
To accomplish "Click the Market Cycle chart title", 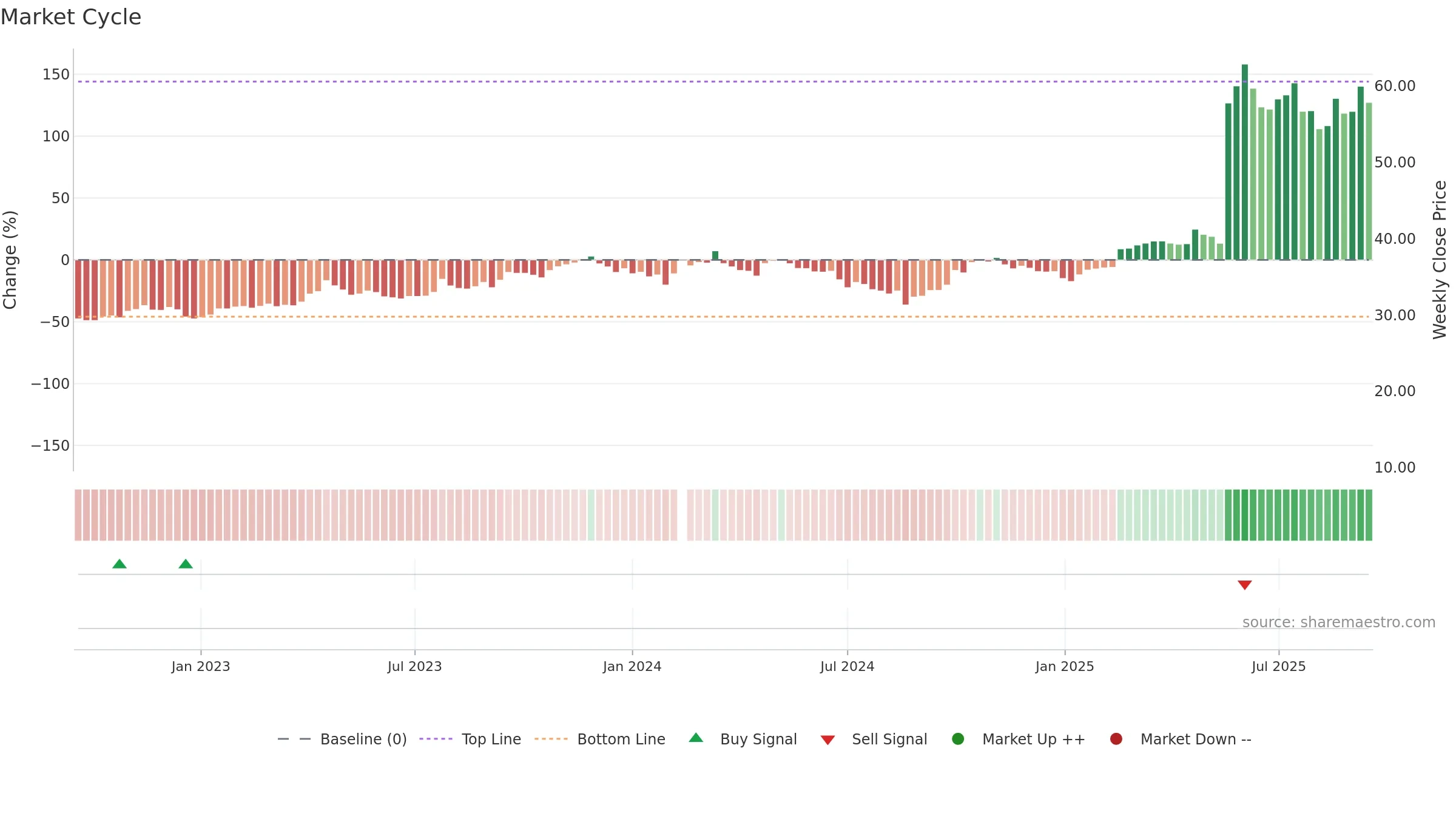I will [x=71, y=17].
